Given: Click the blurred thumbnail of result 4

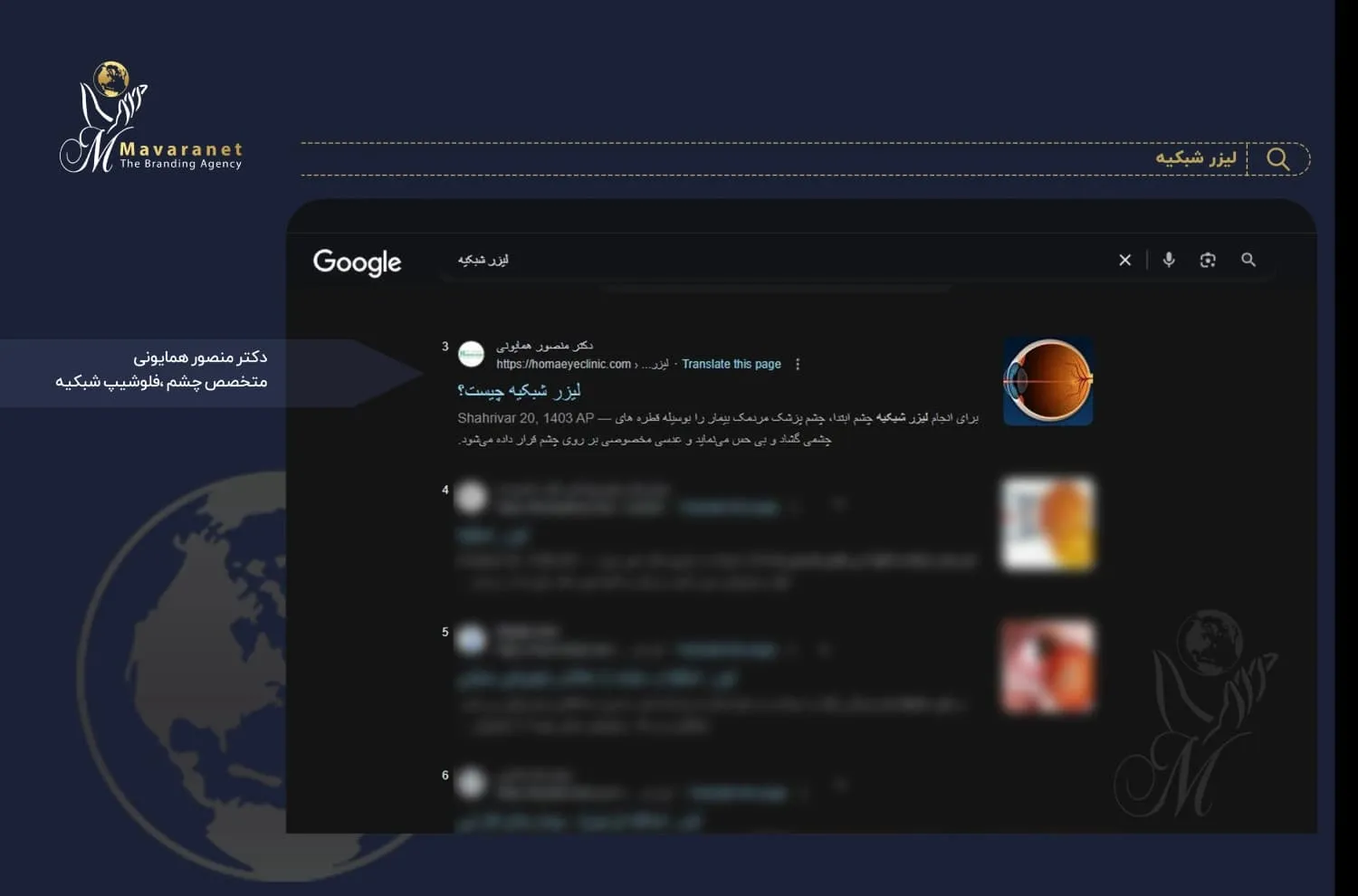Looking at the screenshot, I should point(1047,525).
